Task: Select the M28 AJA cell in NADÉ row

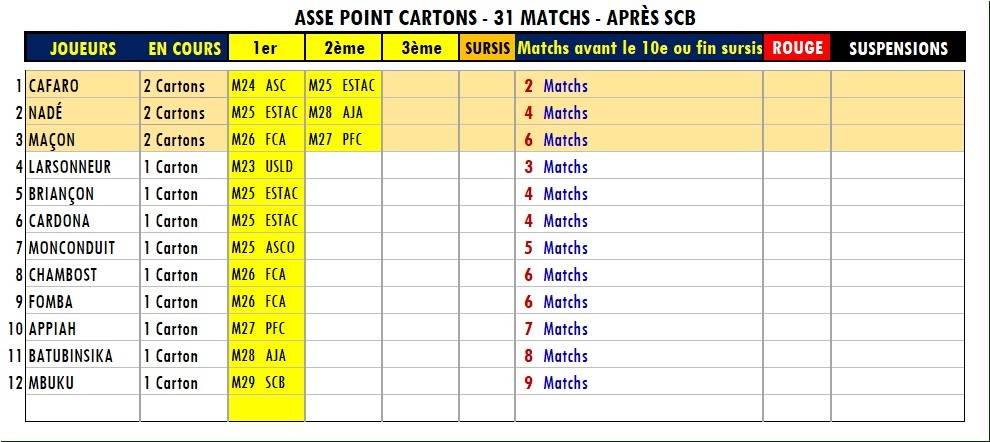Action: (343, 113)
